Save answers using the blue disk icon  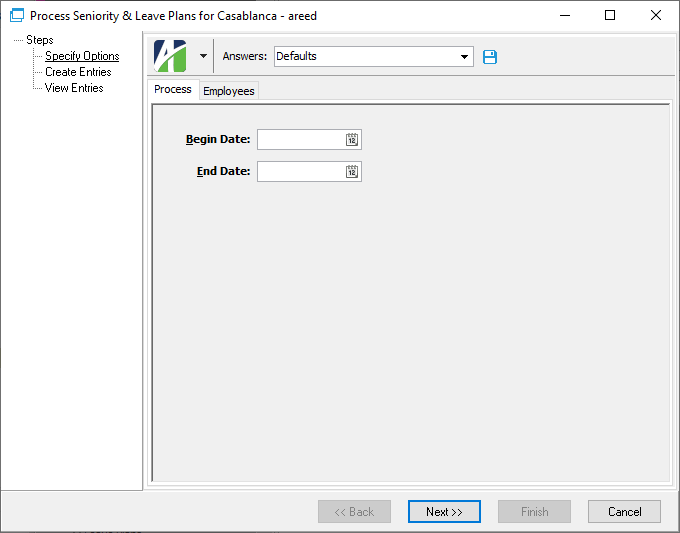[x=490, y=57]
